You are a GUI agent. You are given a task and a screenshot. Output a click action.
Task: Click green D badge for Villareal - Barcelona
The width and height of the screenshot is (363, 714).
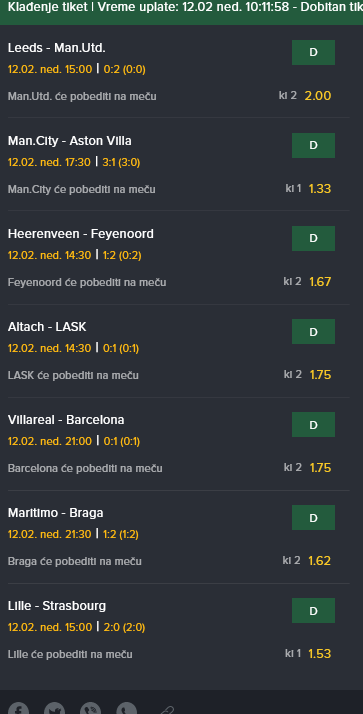313,424
